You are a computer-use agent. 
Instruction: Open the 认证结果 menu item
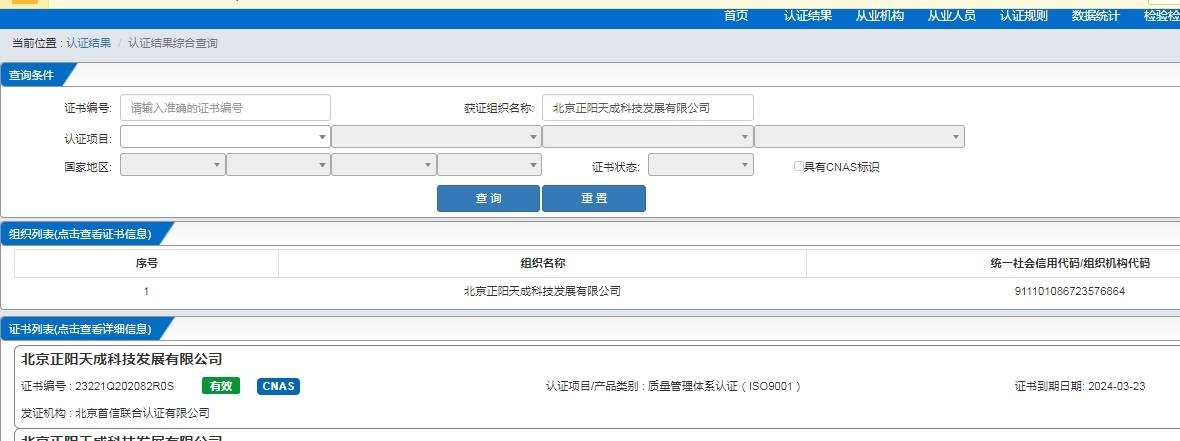[x=807, y=16]
